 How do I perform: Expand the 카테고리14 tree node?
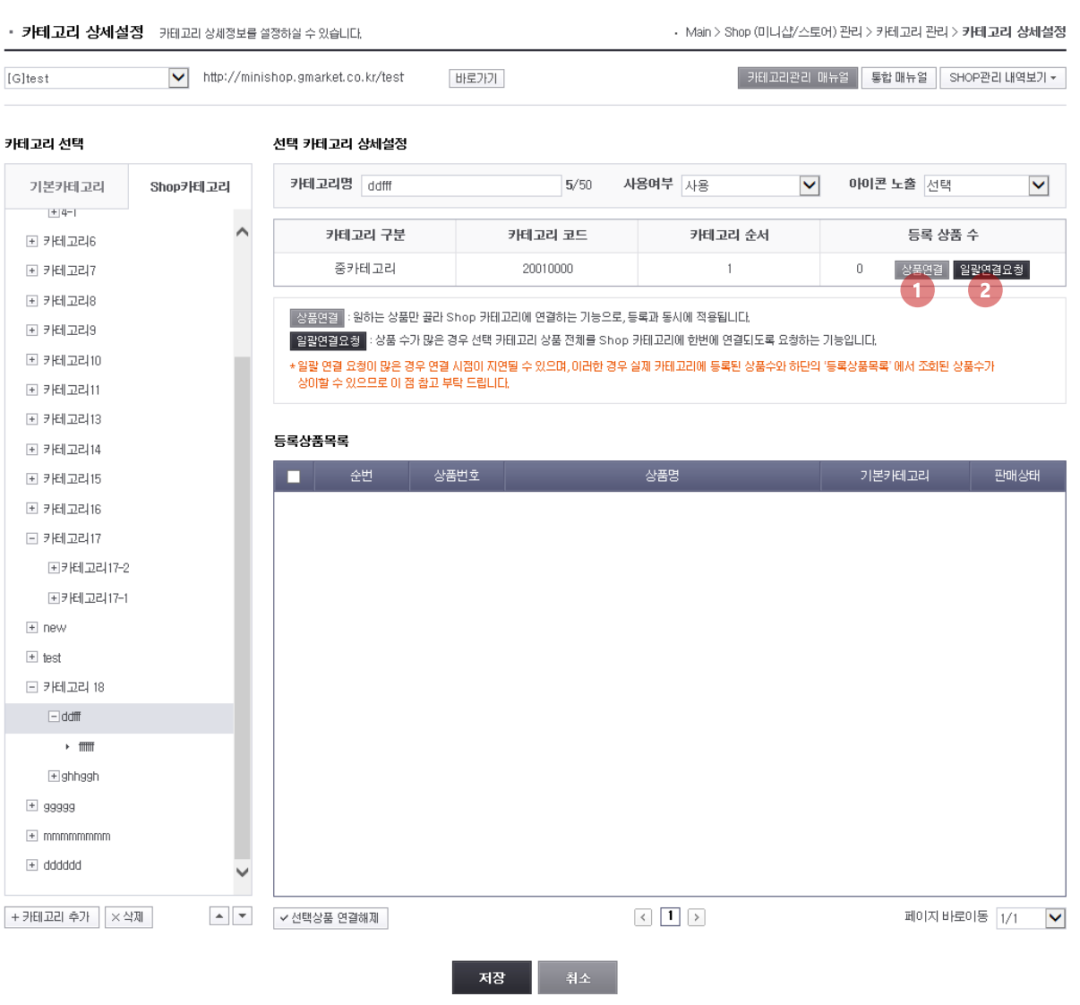32,450
